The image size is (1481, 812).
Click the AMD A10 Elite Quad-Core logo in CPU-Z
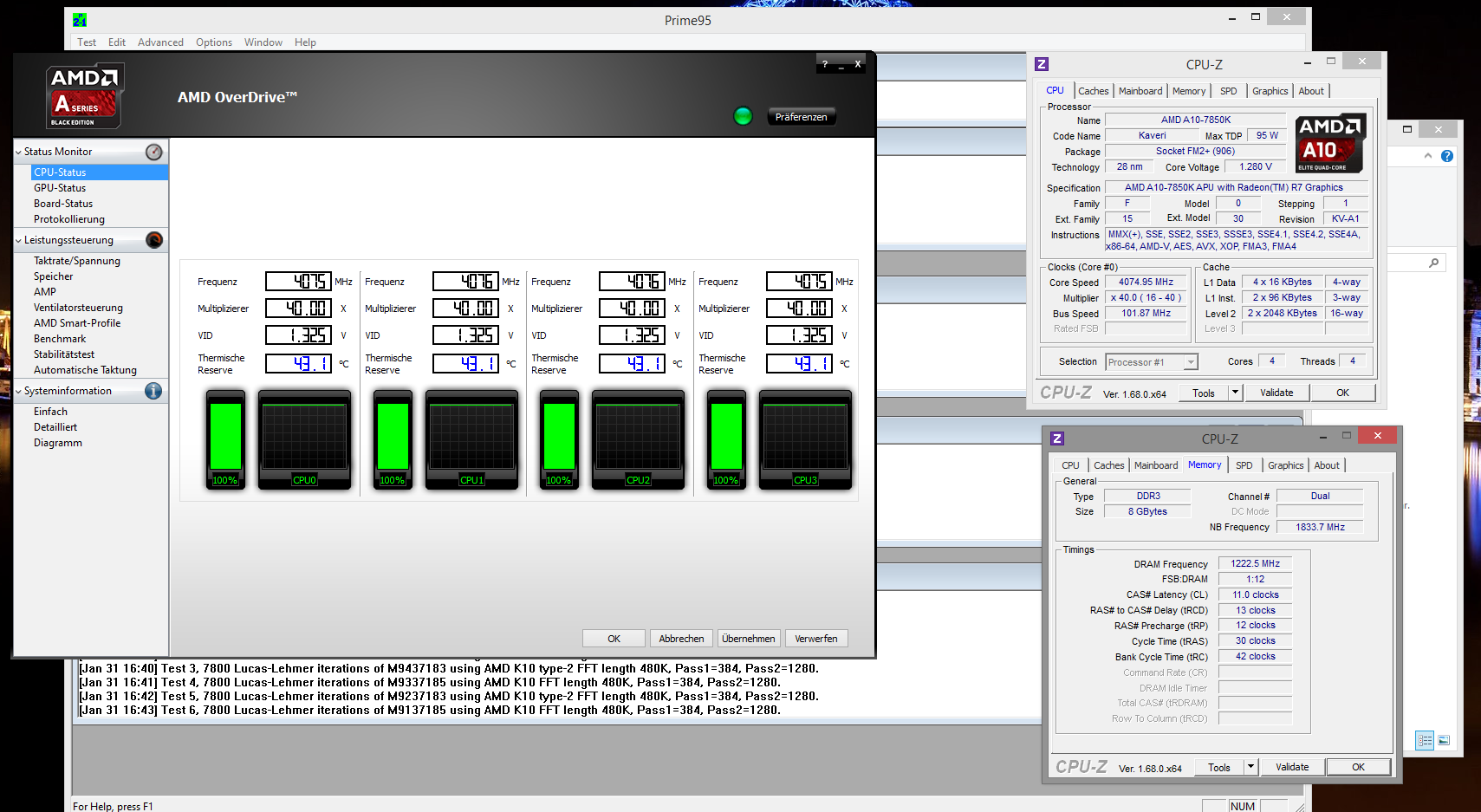(1331, 144)
